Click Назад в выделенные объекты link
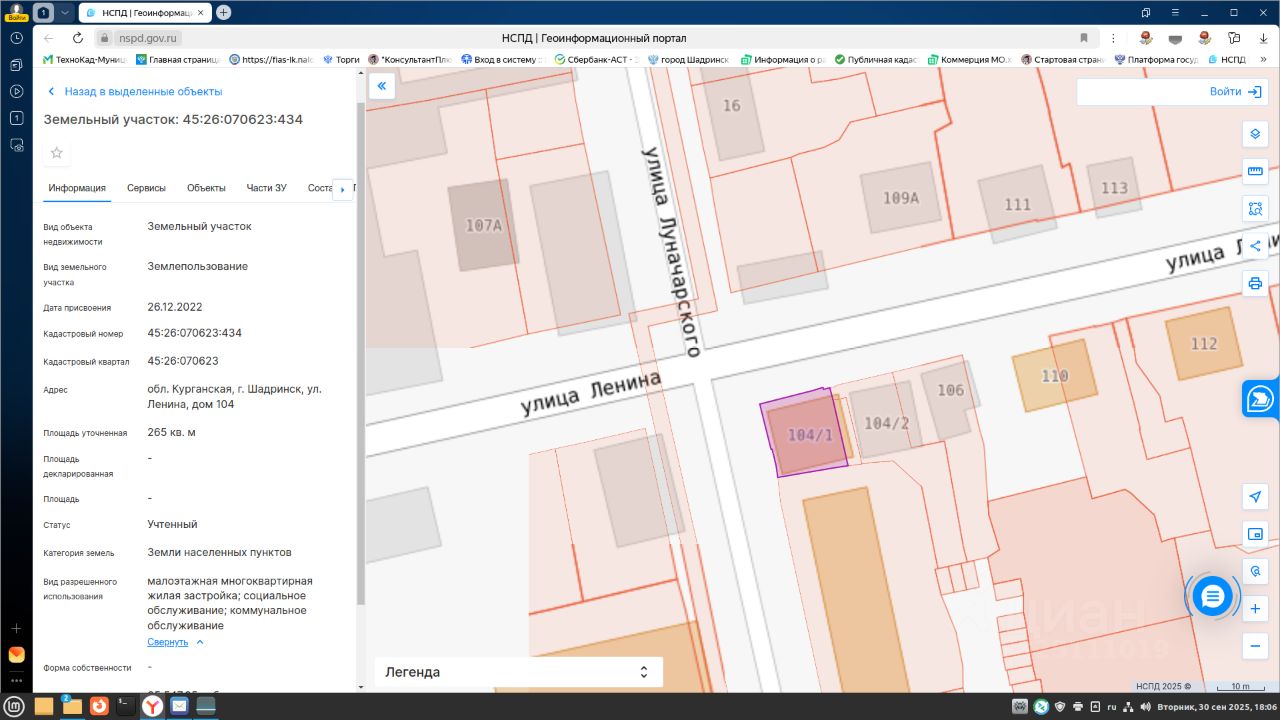 pyautogui.click(x=143, y=91)
